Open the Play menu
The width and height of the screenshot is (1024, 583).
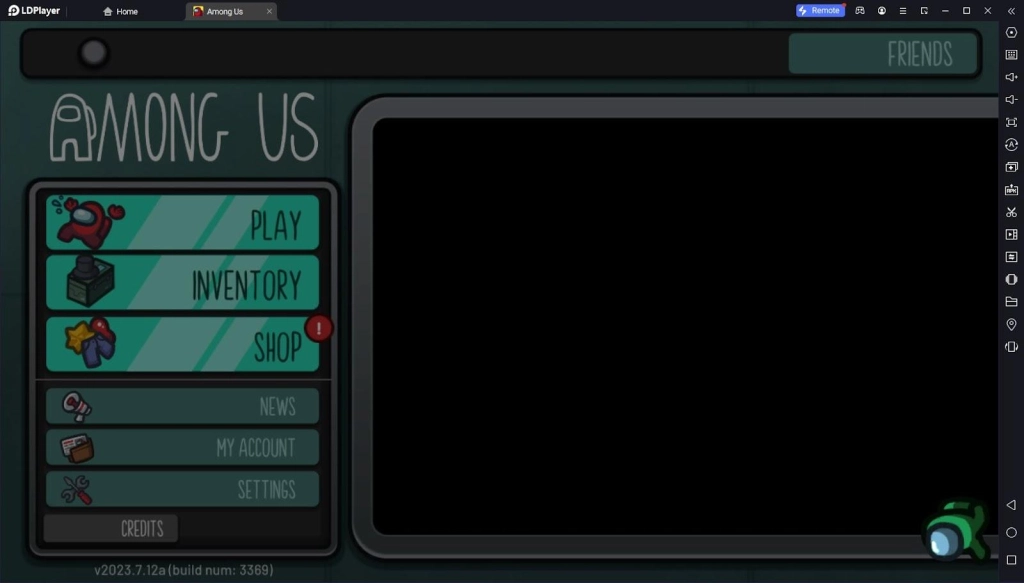tap(182, 222)
